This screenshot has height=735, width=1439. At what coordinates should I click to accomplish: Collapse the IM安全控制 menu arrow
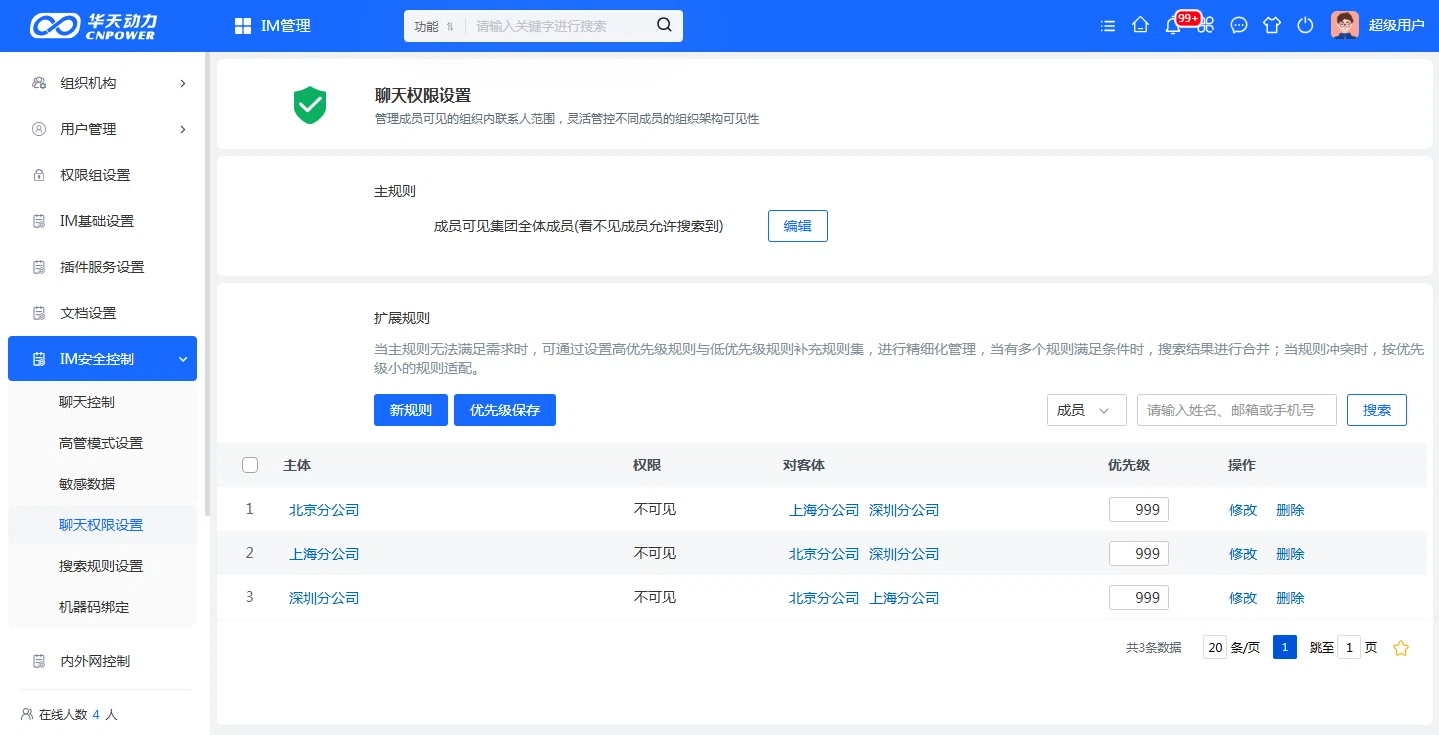pyautogui.click(x=183, y=359)
